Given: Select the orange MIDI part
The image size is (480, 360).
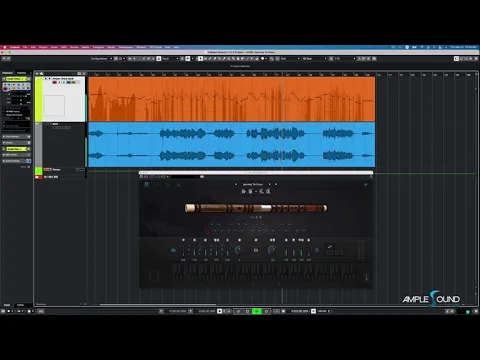Looking at the screenshot, I should click(232, 99).
